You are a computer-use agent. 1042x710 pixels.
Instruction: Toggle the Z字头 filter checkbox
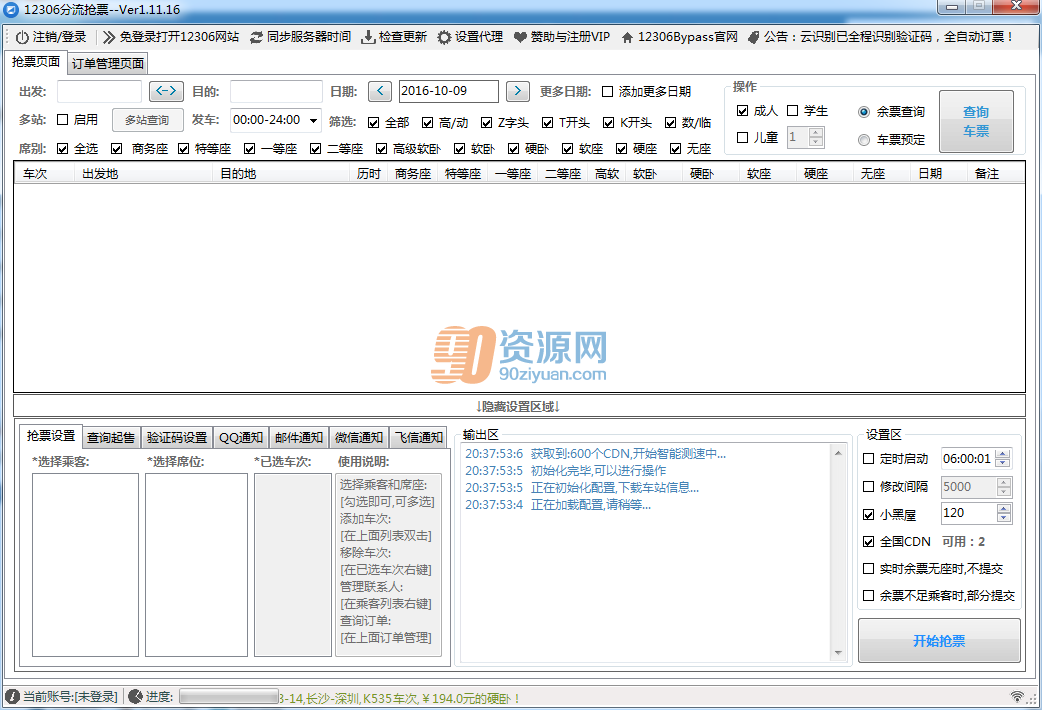(x=486, y=122)
